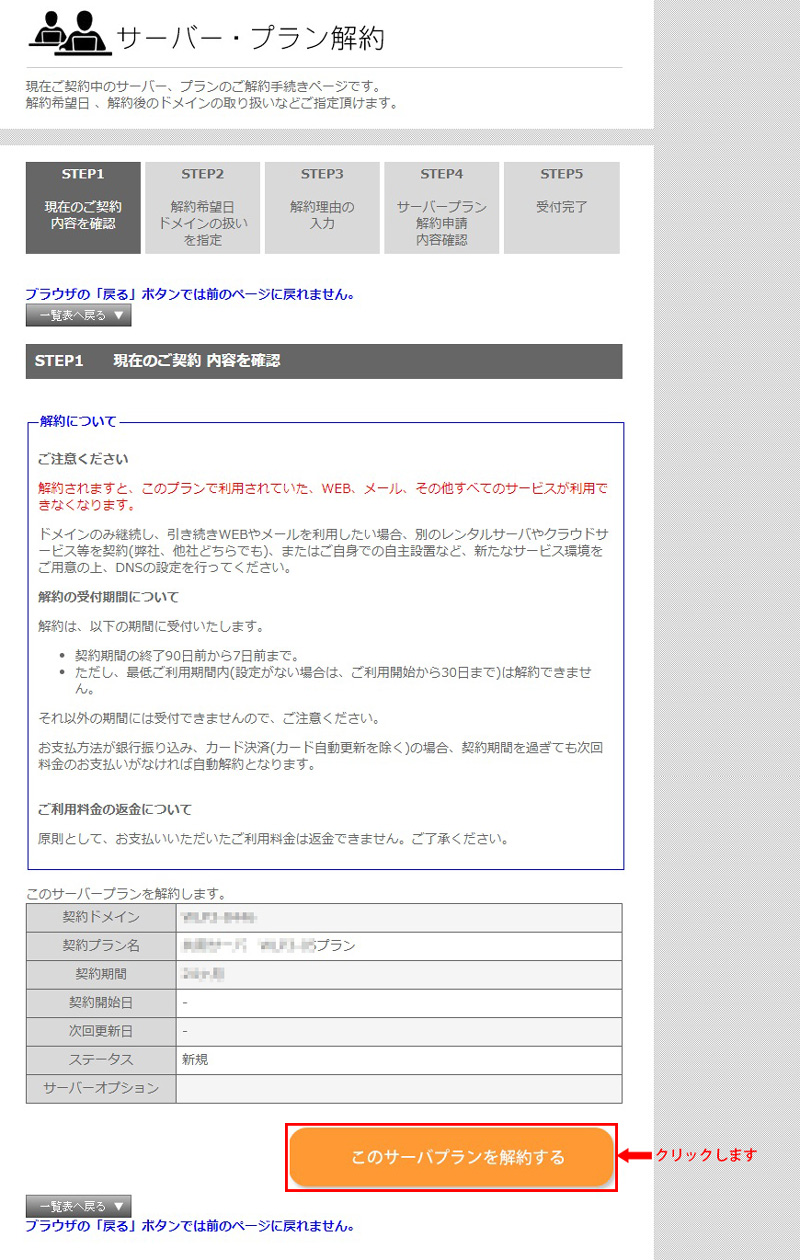Click the 契約期間 value cell

tap(398, 974)
